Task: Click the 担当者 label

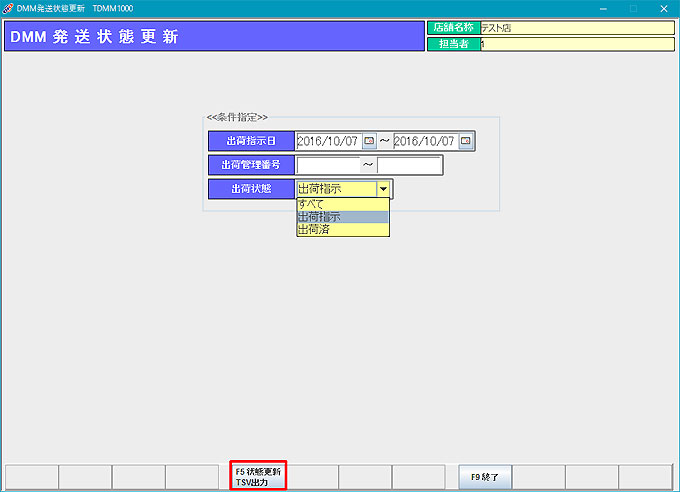Action: point(454,44)
